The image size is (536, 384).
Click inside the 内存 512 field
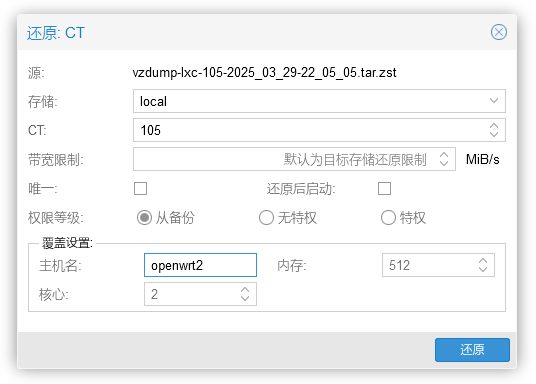pos(429,265)
